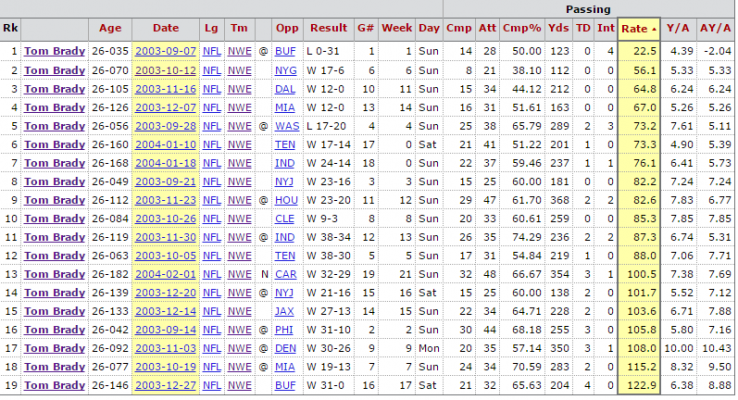The height and width of the screenshot is (400, 738).
Task: Sort by the Int column header
Action: point(606,28)
